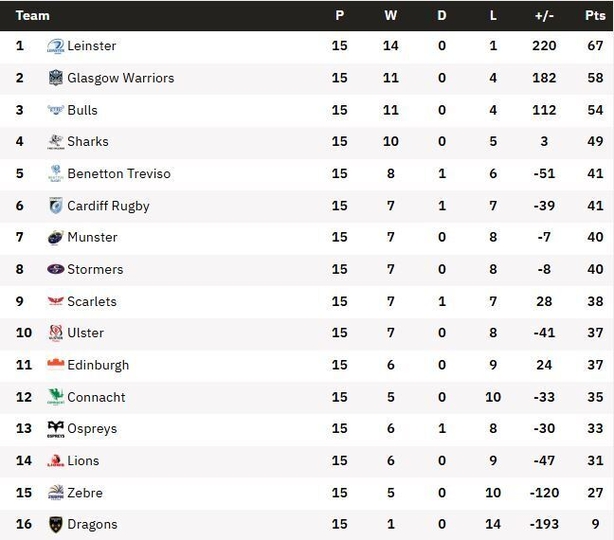Click the Edinburgh orange castle logo
Image resolution: width=614 pixels, height=540 pixels.
coord(56,364)
